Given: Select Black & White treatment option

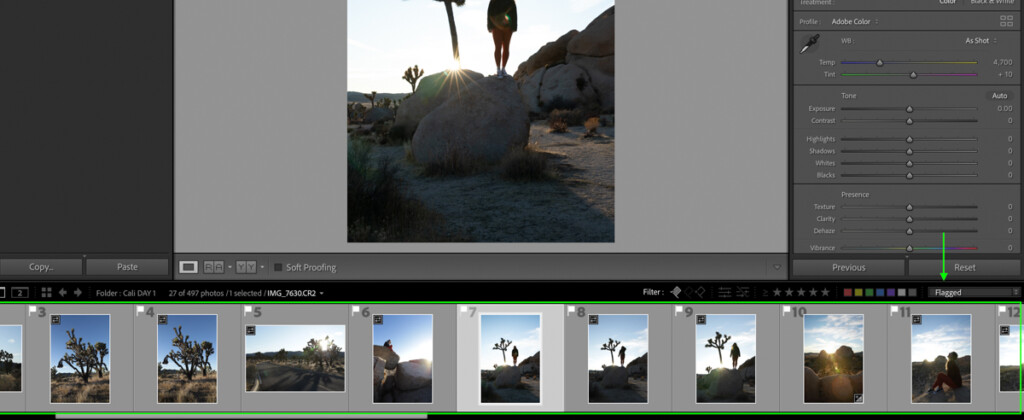Looking at the screenshot, I should [992, 2].
